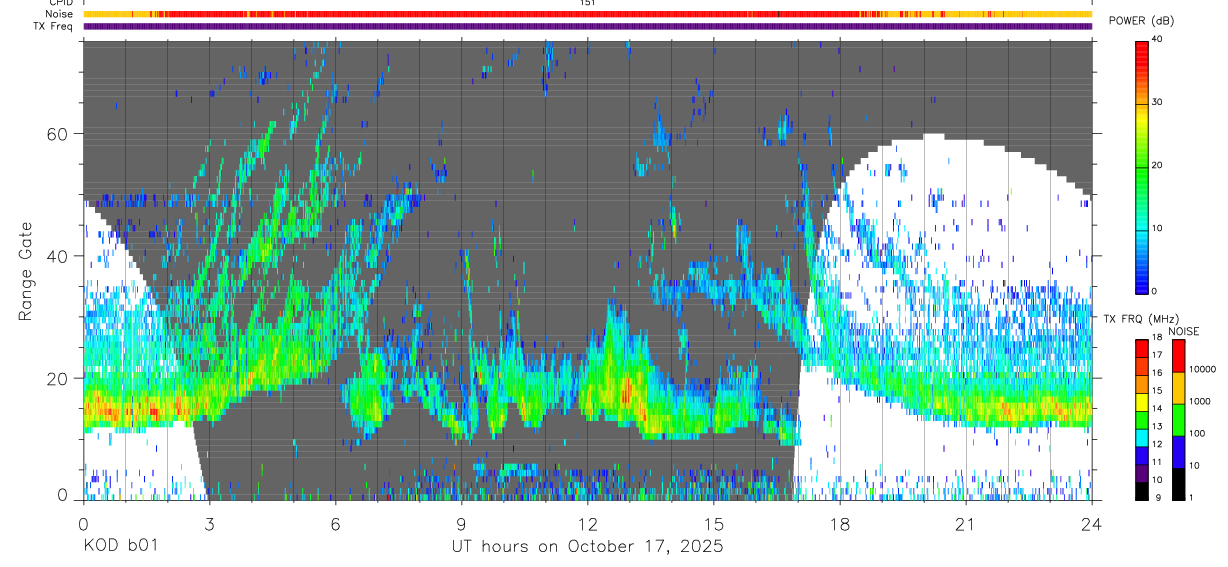This screenshot has height=567, width=1228.
Task: Pick the green segment of noise legend bar
Action: (1178, 420)
